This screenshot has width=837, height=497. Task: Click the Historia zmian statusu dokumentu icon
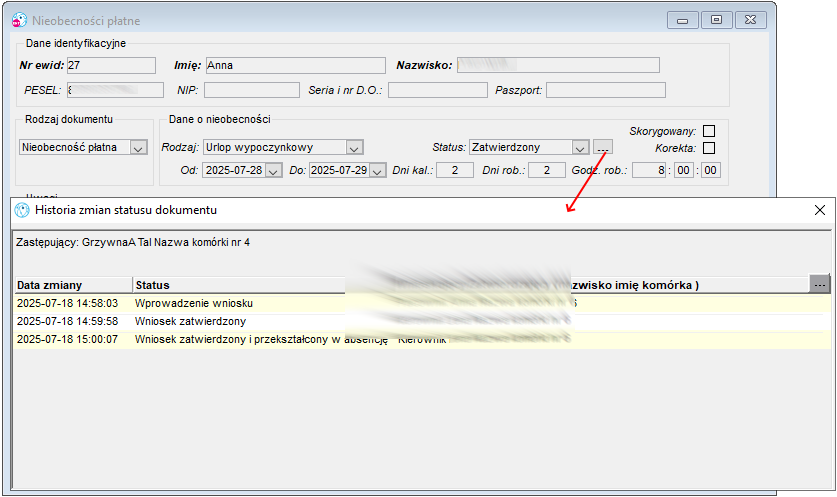coord(22,210)
